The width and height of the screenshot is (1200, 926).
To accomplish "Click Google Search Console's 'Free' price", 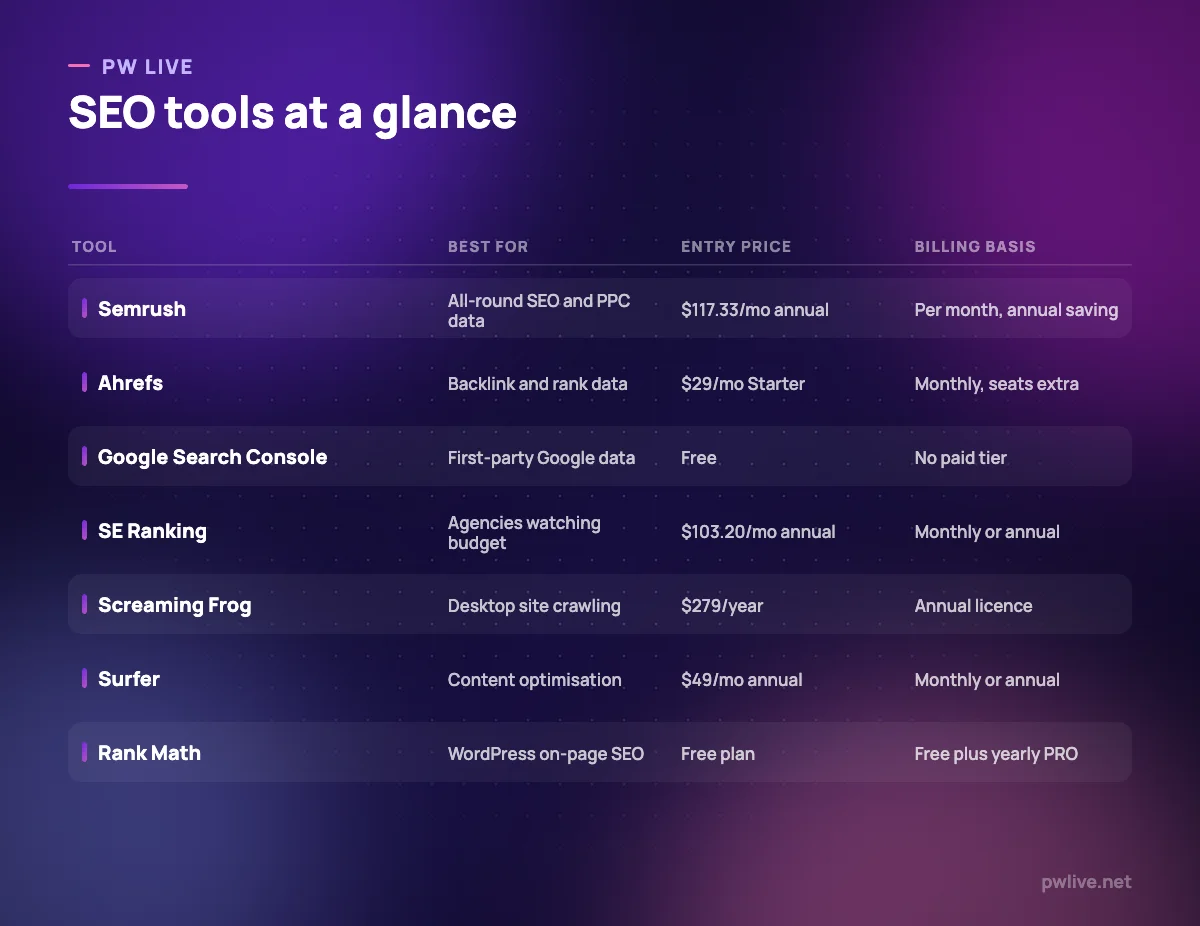I will pos(699,458).
